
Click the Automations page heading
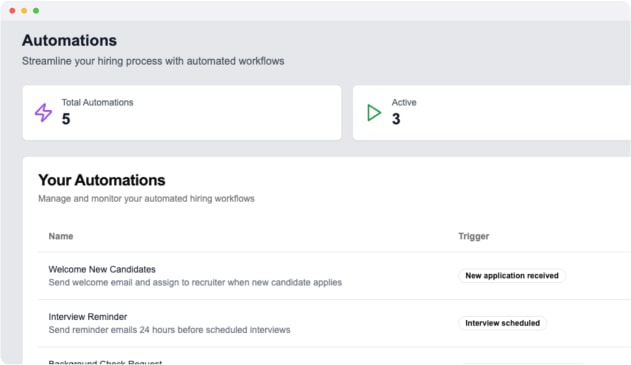tap(69, 41)
